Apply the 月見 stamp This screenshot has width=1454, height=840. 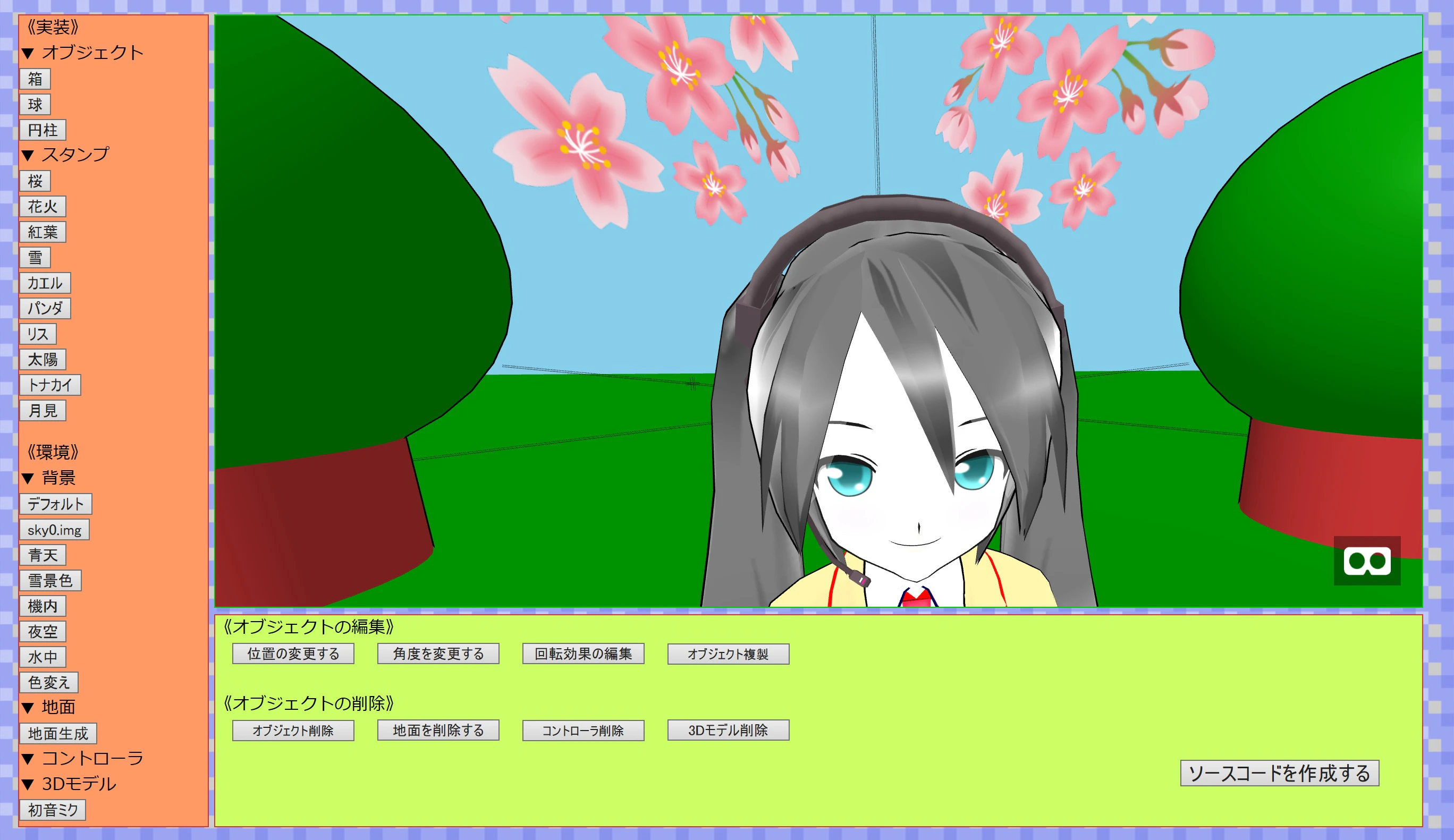(43, 411)
